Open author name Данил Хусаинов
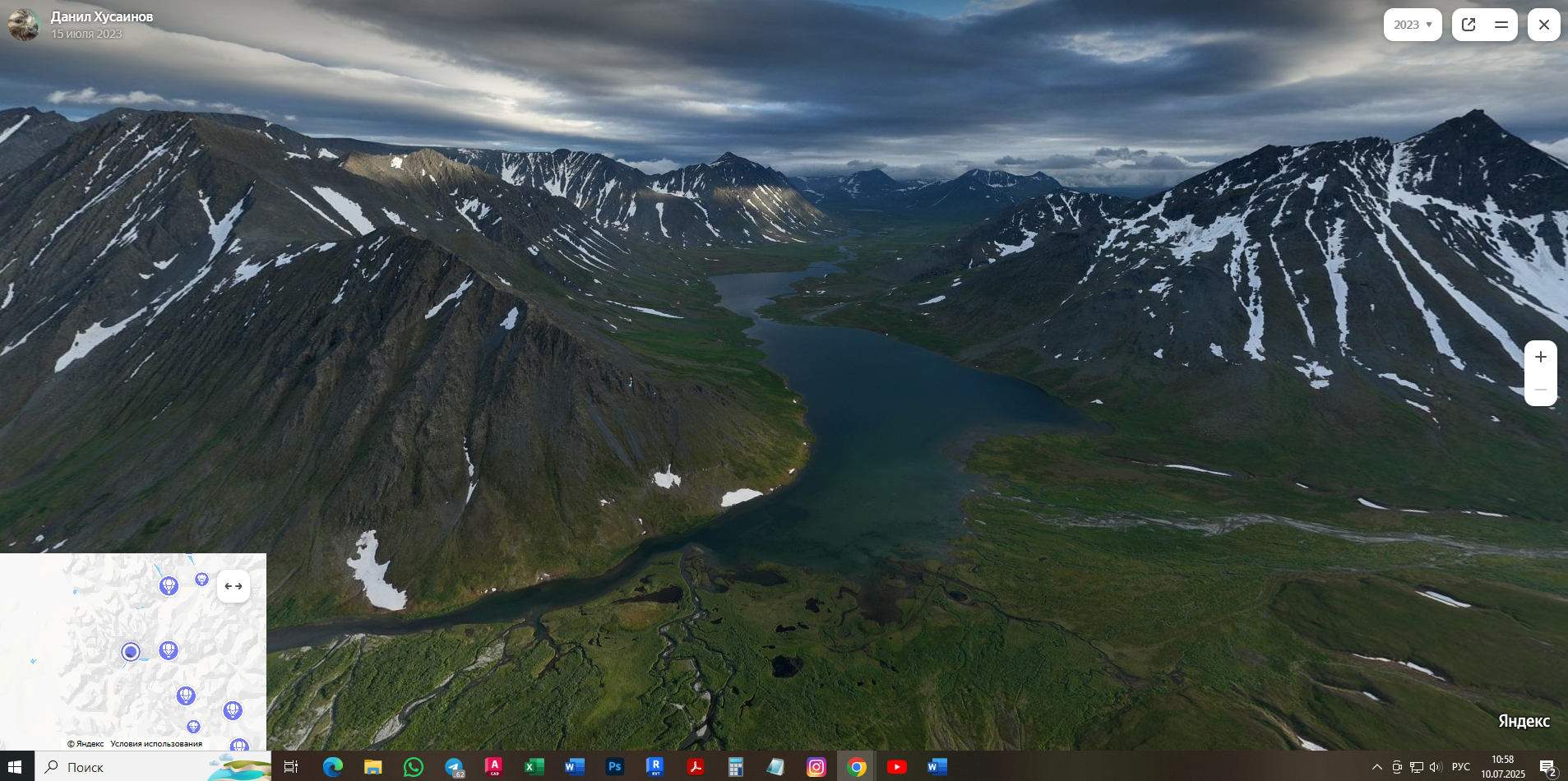1568x781 pixels. coord(102,16)
